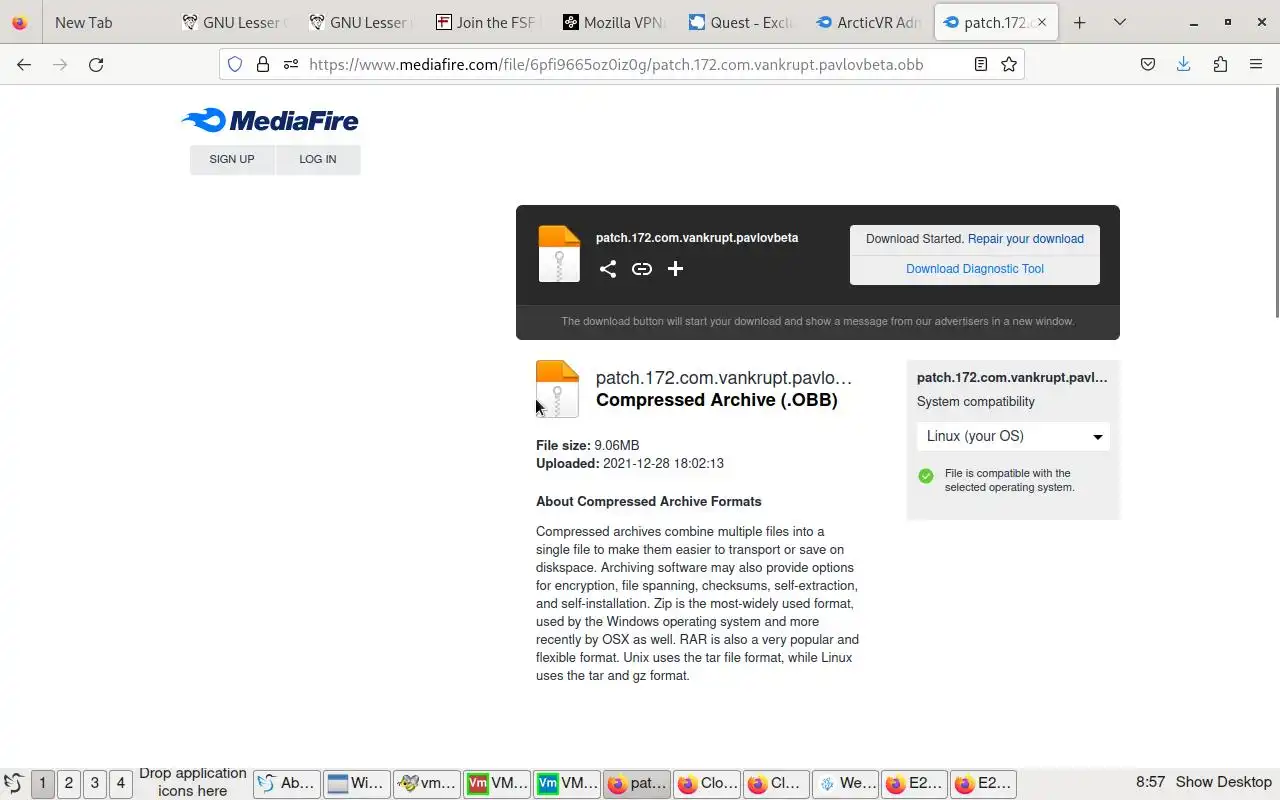
Task: Open the extensions puzzle icon
Action: pyautogui.click(x=1220, y=64)
